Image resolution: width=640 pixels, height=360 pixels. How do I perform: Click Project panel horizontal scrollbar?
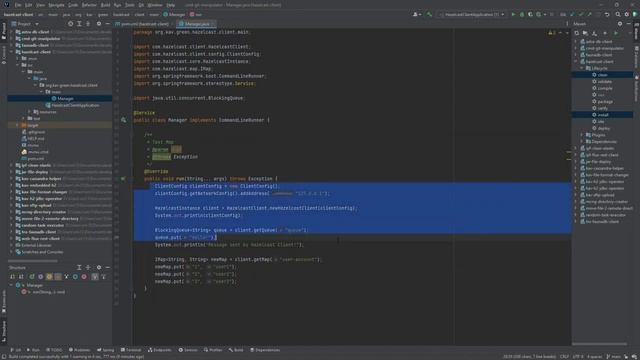[33, 261]
